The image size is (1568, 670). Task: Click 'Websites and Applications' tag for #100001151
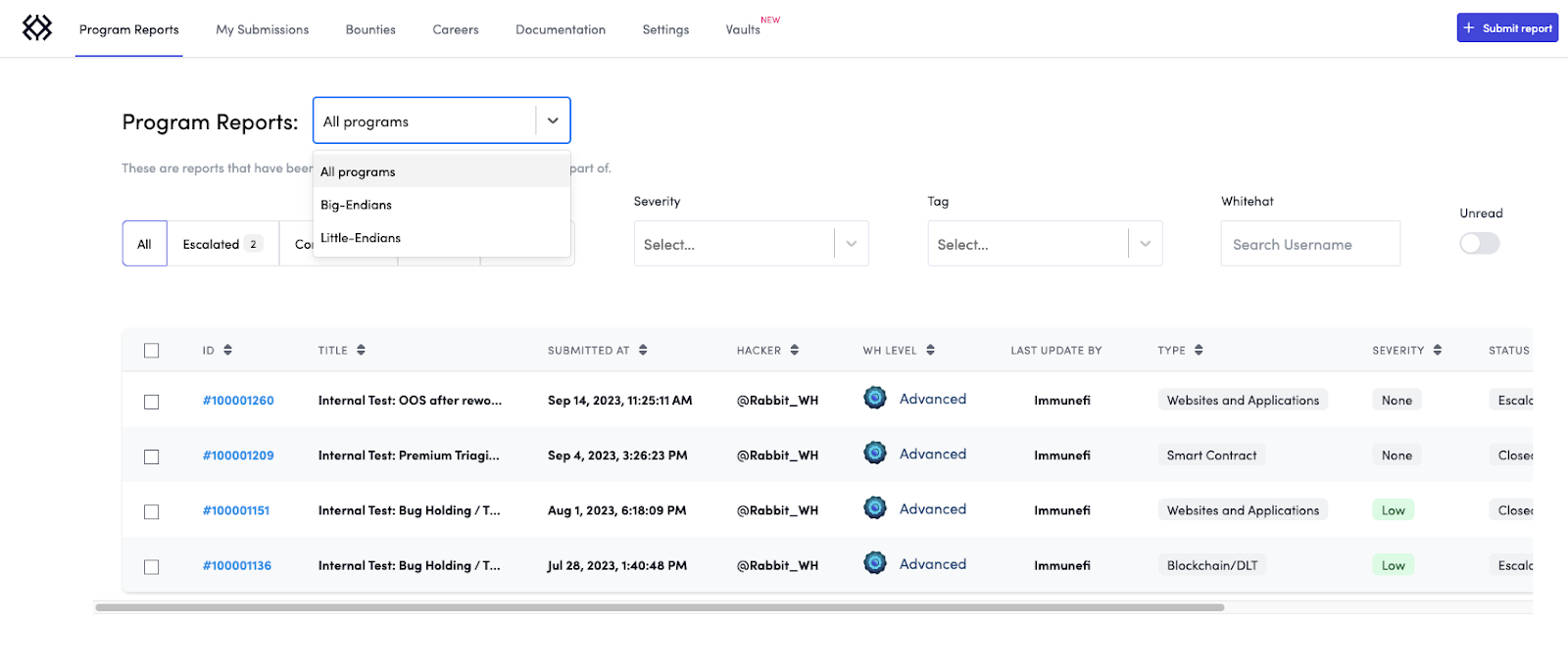click(x=1243, y=510)
